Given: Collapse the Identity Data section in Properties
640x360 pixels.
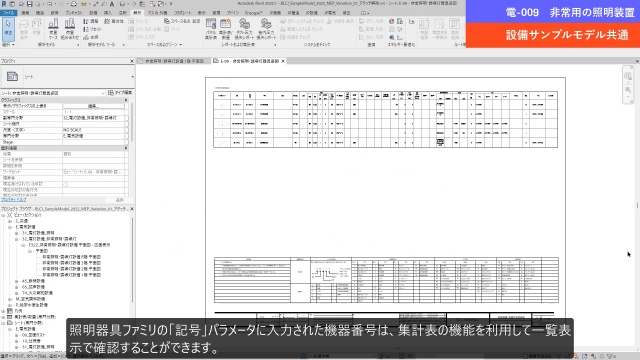Looking at the screenshot, I should pos(126,148).
